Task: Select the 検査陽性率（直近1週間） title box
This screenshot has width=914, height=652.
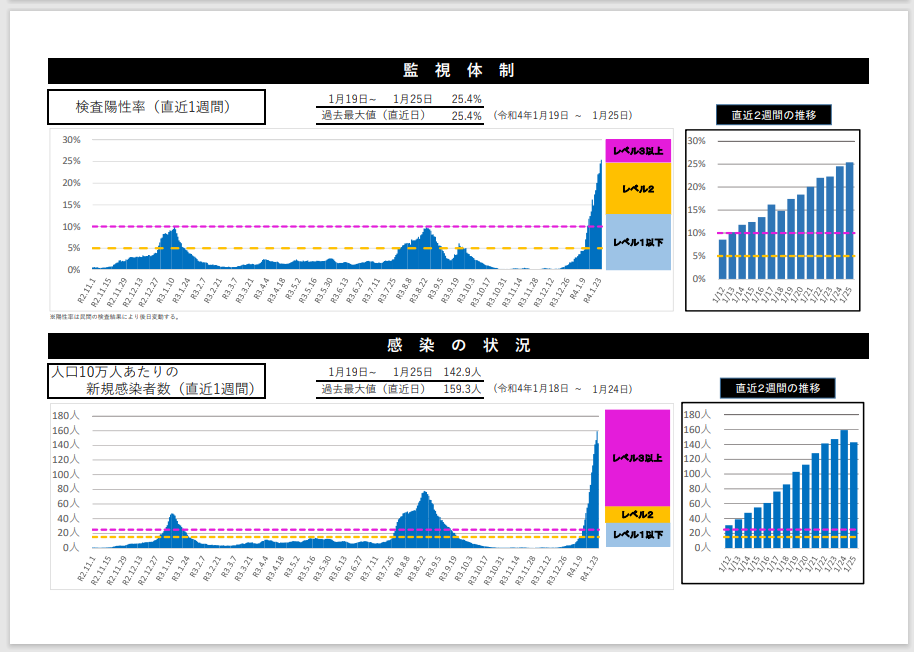Action: click(x=157, y=107)
